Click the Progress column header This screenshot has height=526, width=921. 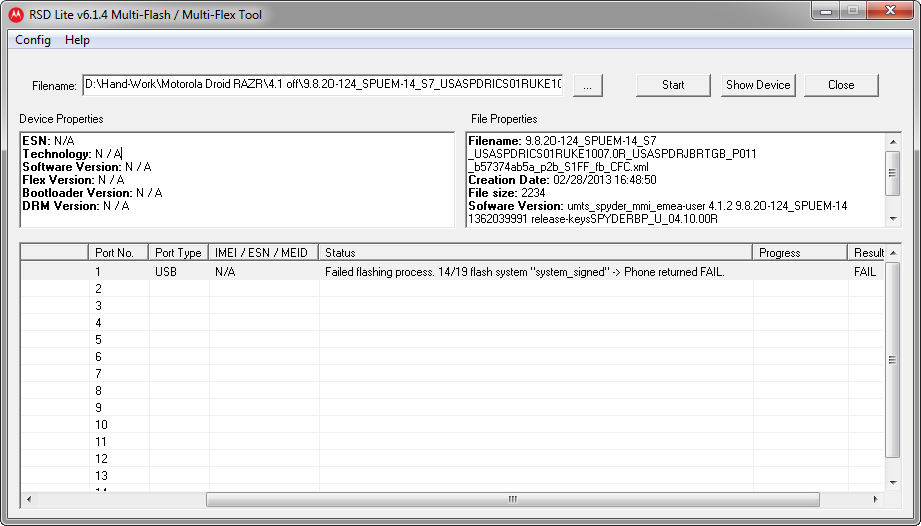(799, 253)
